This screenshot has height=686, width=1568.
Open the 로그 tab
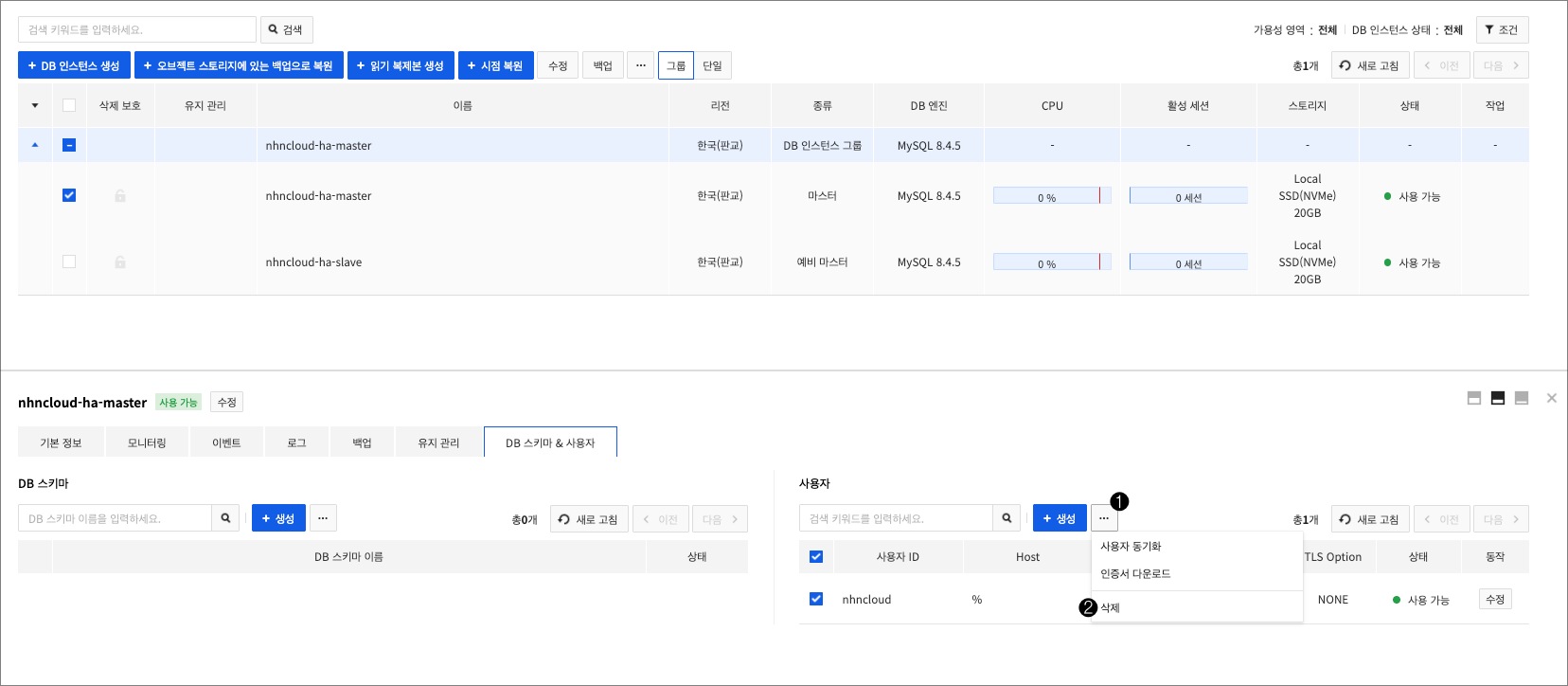coord(297,442)
